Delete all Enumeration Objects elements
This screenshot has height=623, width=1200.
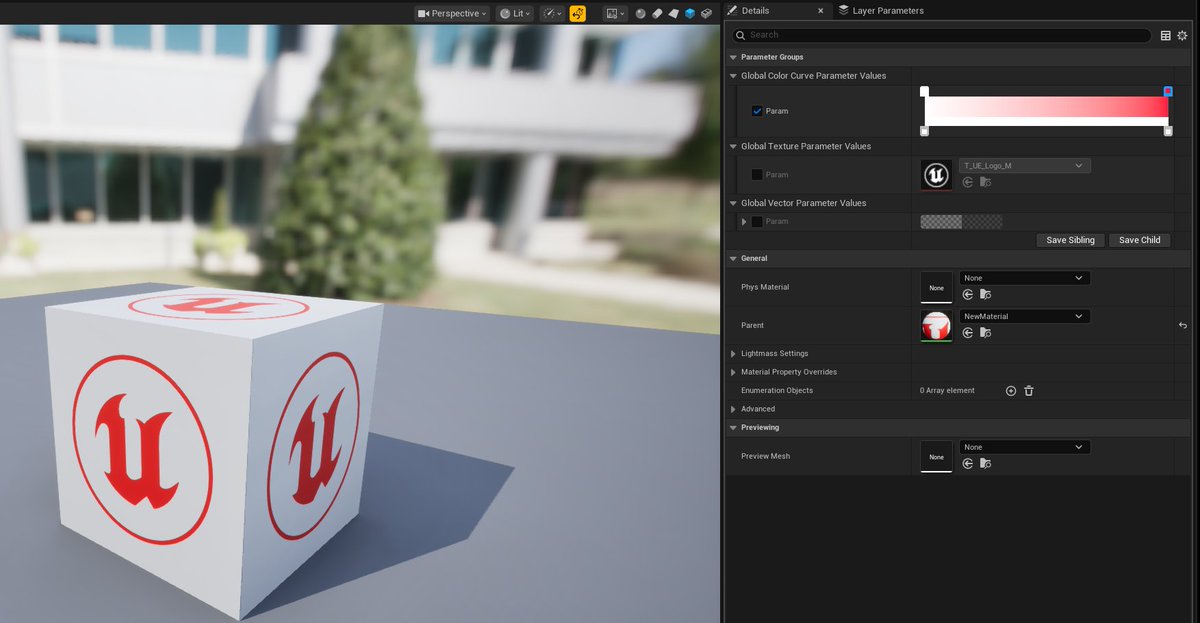point(1029,391)
